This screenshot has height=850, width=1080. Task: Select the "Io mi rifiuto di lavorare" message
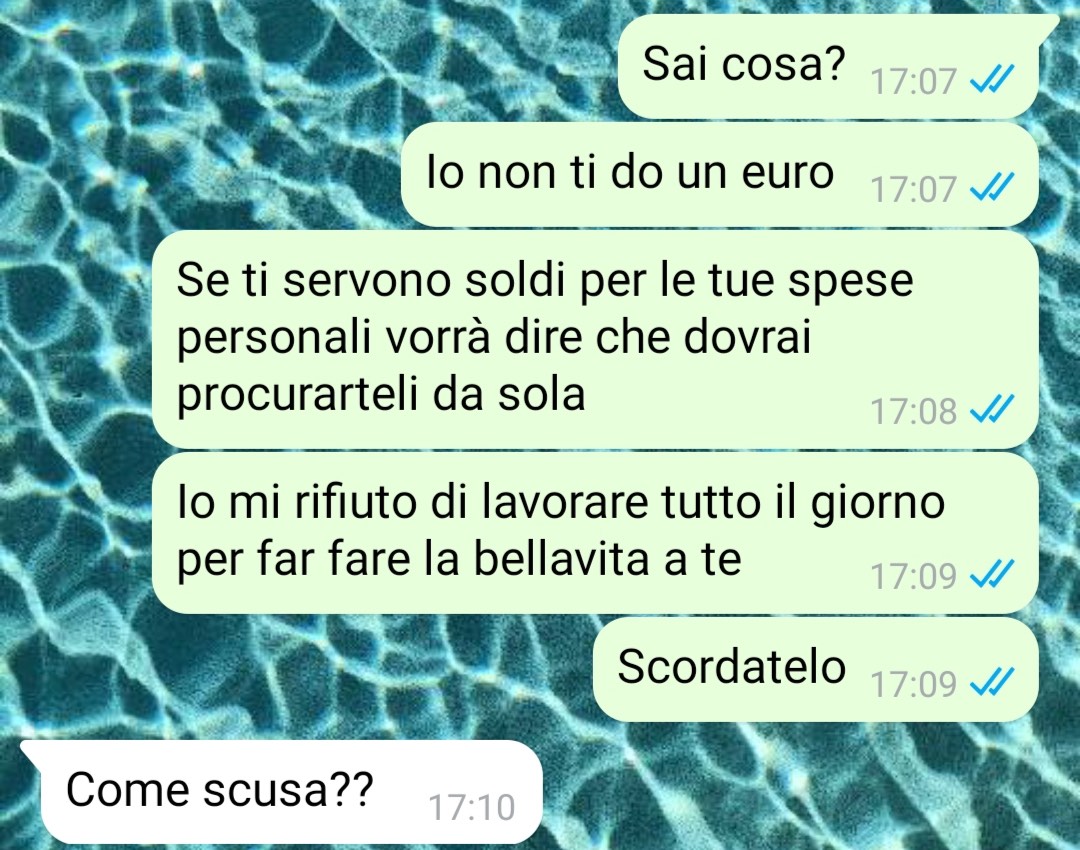(595, 532)
